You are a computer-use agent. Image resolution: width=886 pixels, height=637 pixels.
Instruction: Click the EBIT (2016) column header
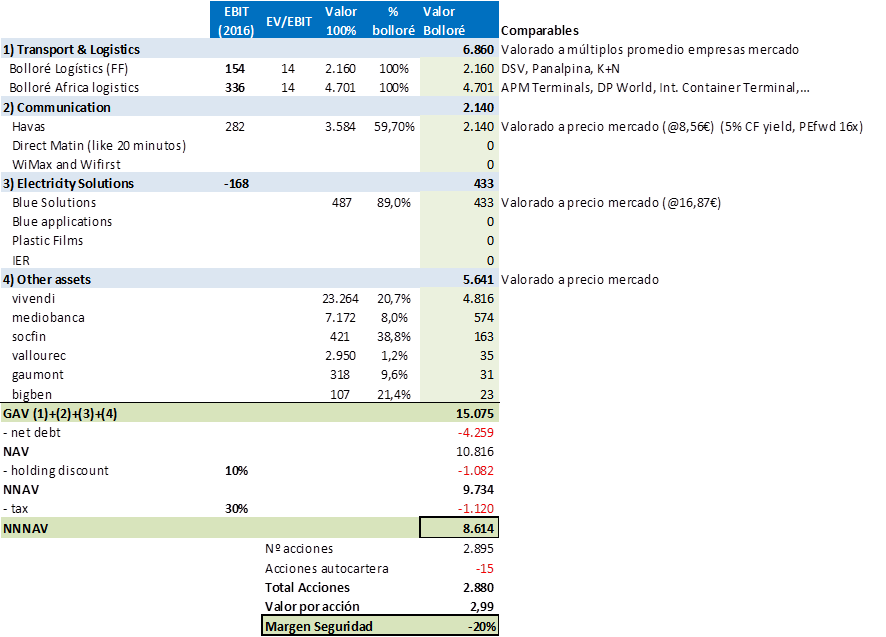[237, 21]
